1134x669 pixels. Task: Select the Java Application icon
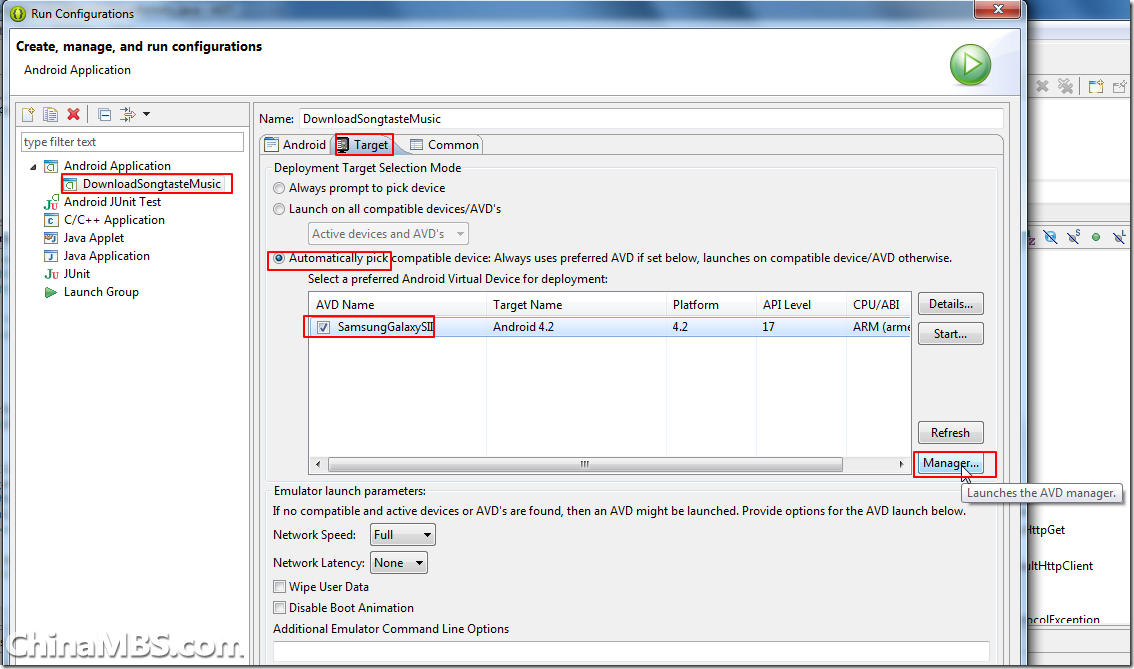coord(51,256)
